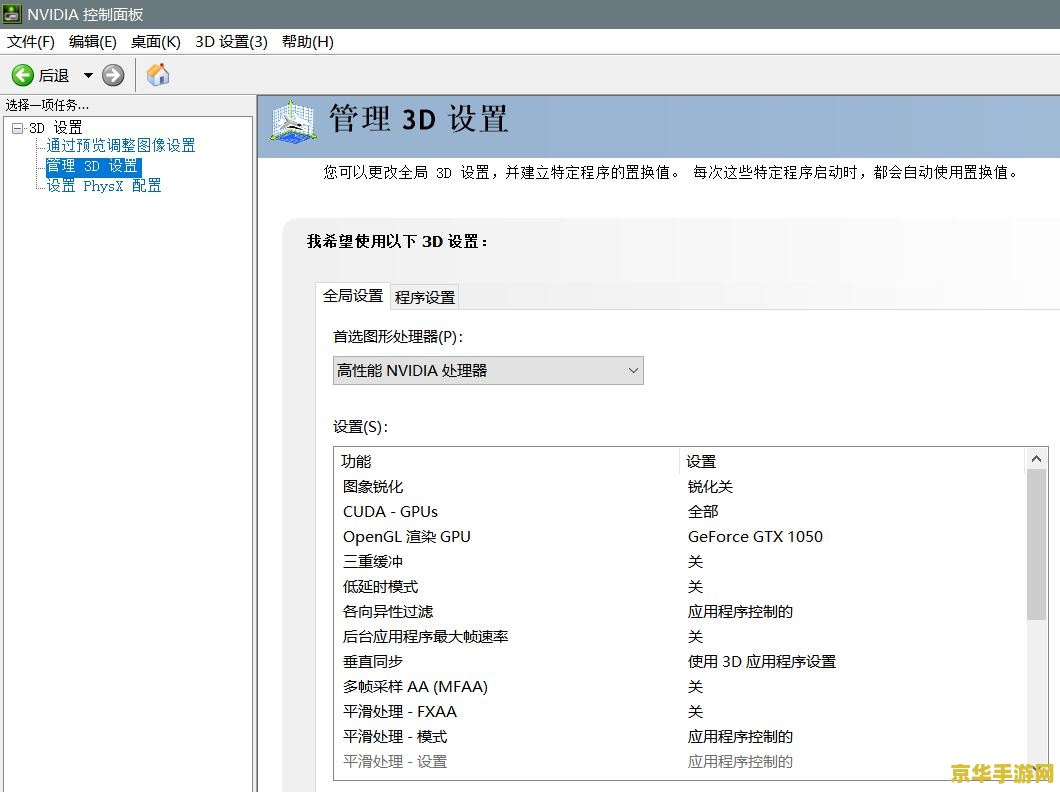Click the settings list scrollbar thumb
The height and width of the screenshot is (792, 1060).
click(x=1036, y=545)
